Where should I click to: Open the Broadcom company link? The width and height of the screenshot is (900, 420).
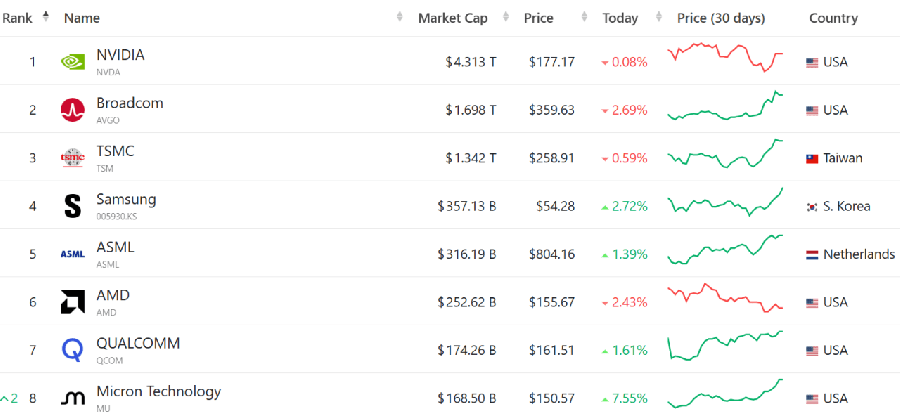pos(130,103)
